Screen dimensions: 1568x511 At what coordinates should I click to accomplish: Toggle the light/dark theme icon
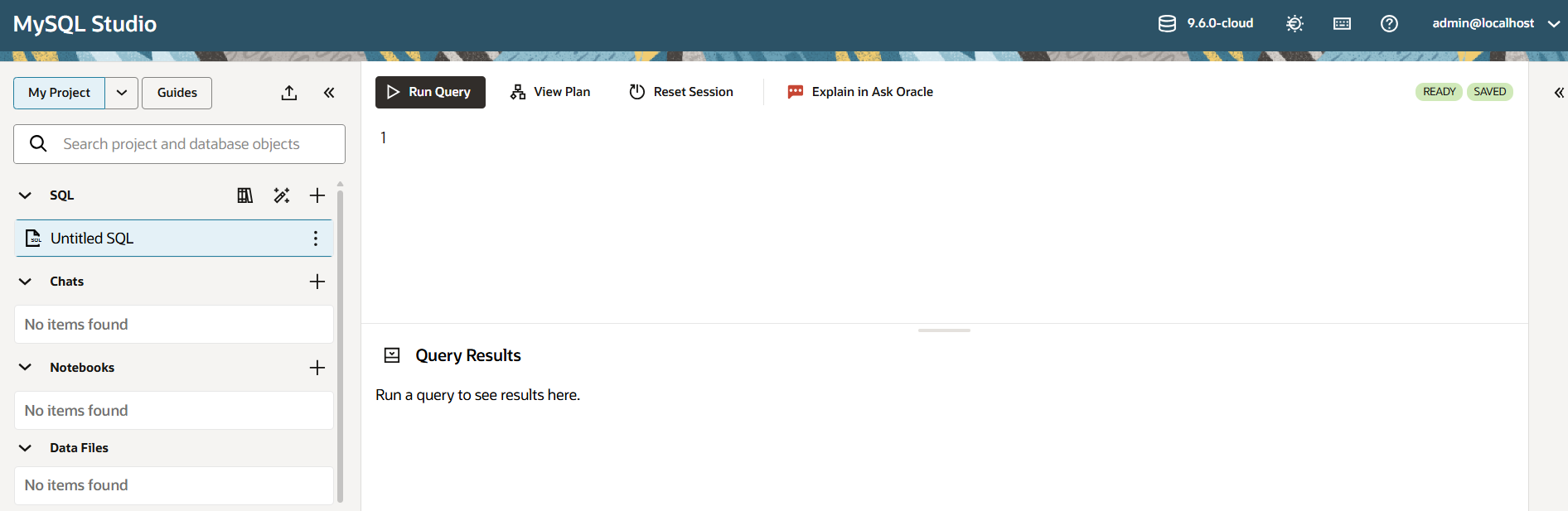pos(1295,24)
